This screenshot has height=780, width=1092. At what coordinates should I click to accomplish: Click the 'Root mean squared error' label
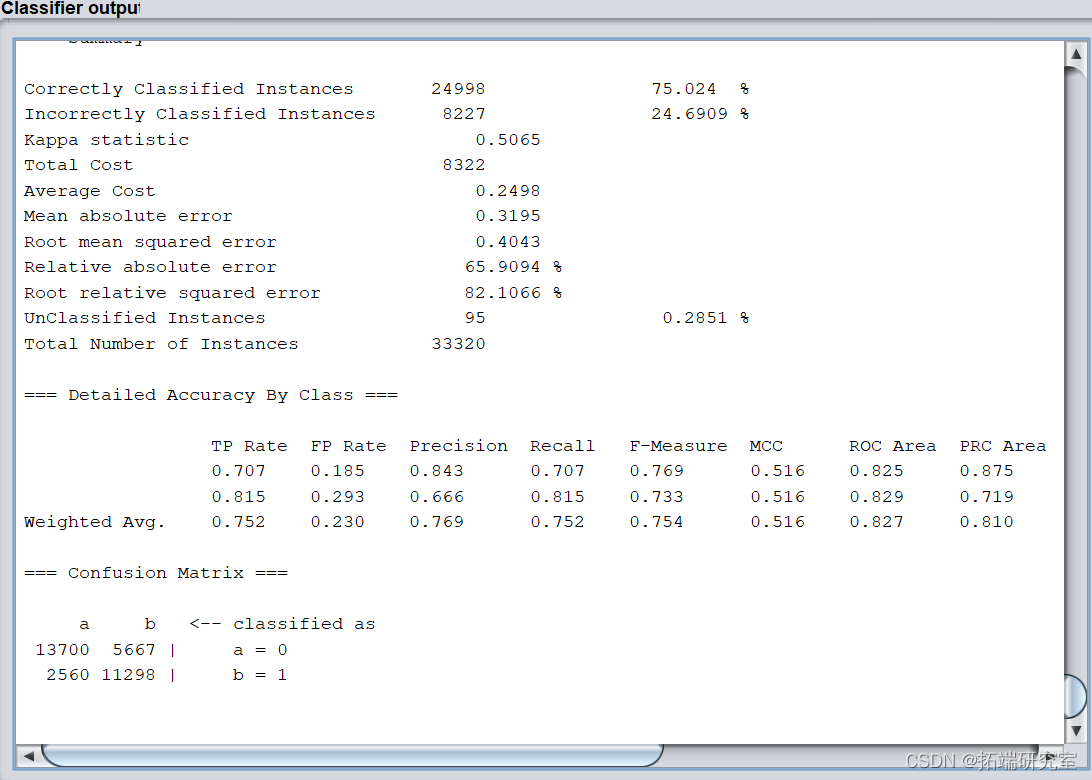pos(150,242)
